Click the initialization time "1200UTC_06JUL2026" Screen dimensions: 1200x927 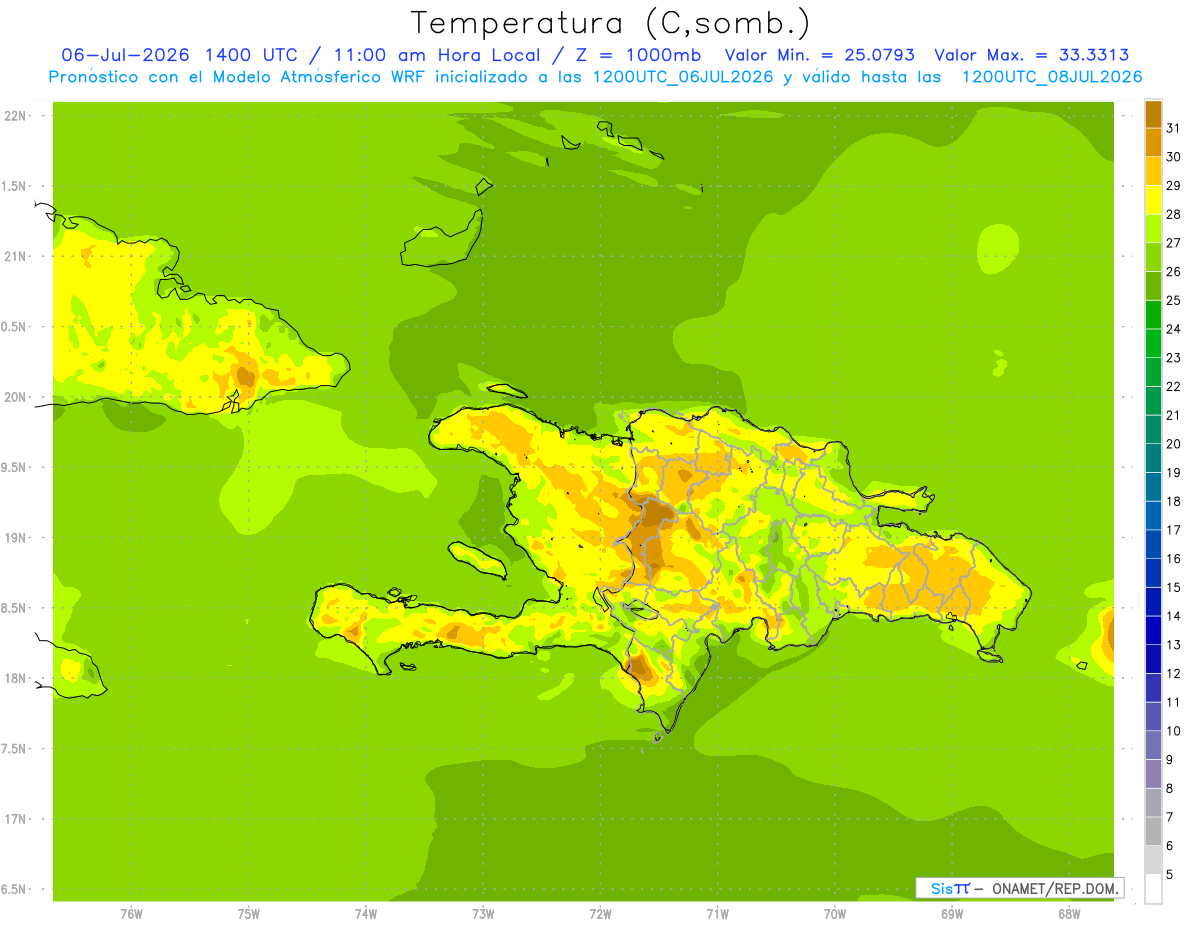pyautogui.click(x=683, y=77)
